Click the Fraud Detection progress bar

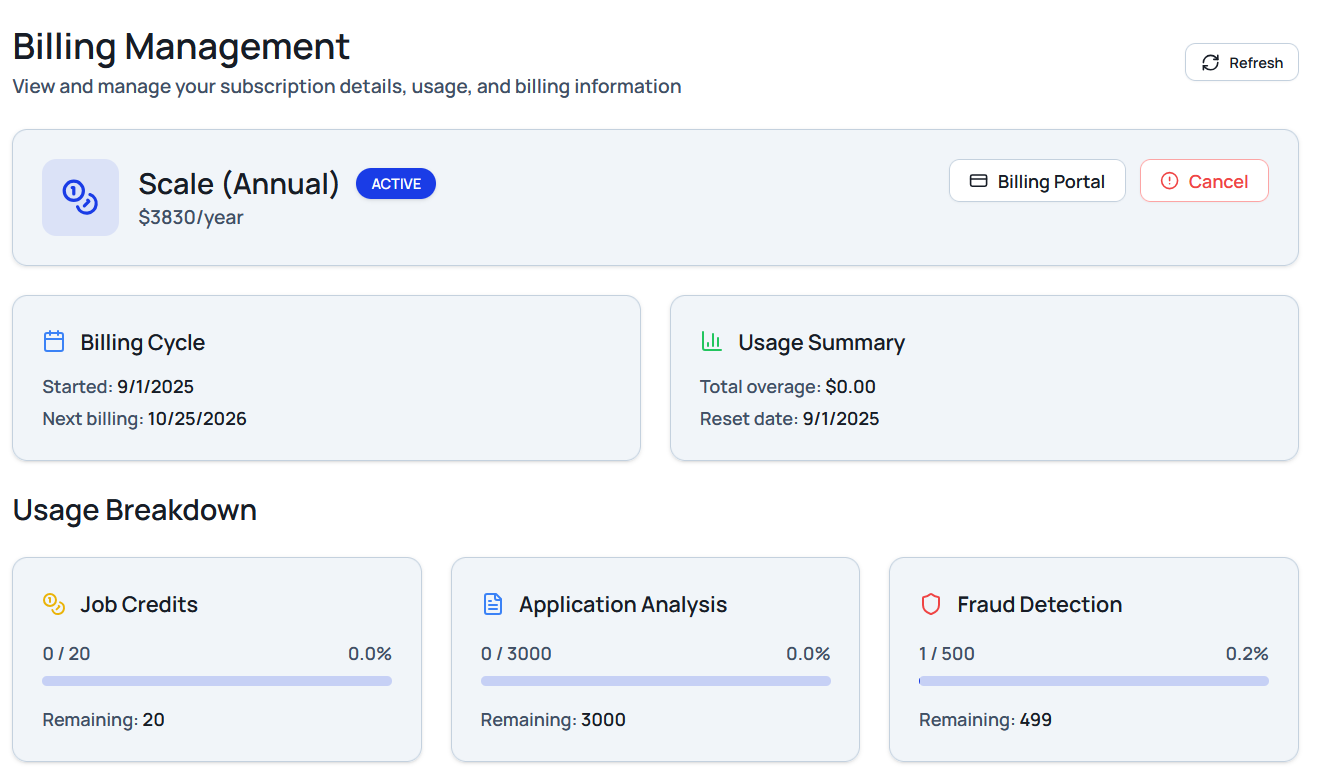click(x=1093, y=681)
